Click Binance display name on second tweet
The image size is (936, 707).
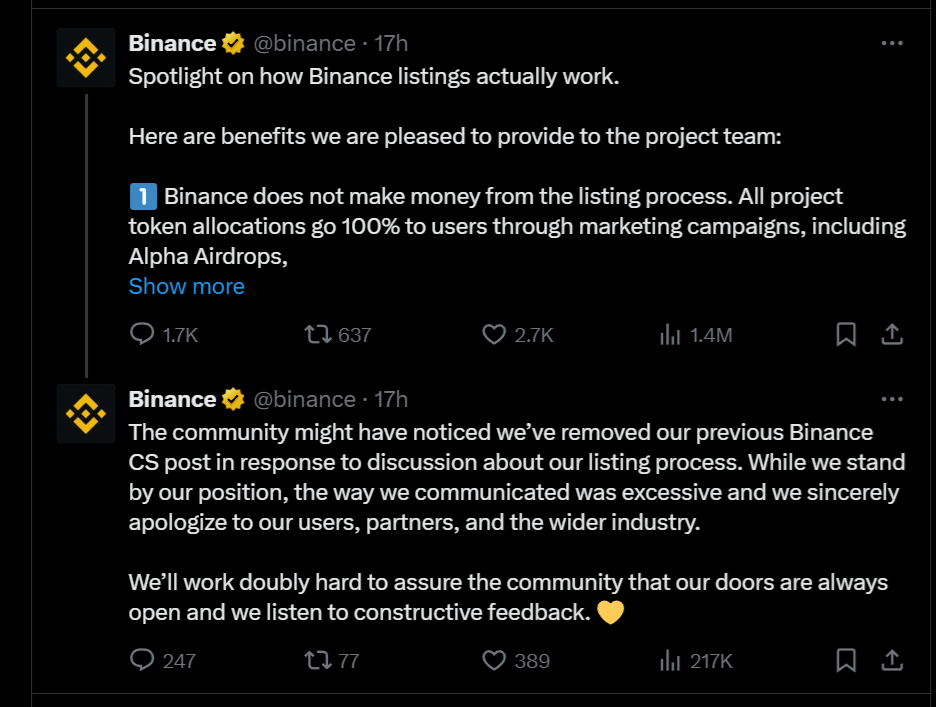172,399
